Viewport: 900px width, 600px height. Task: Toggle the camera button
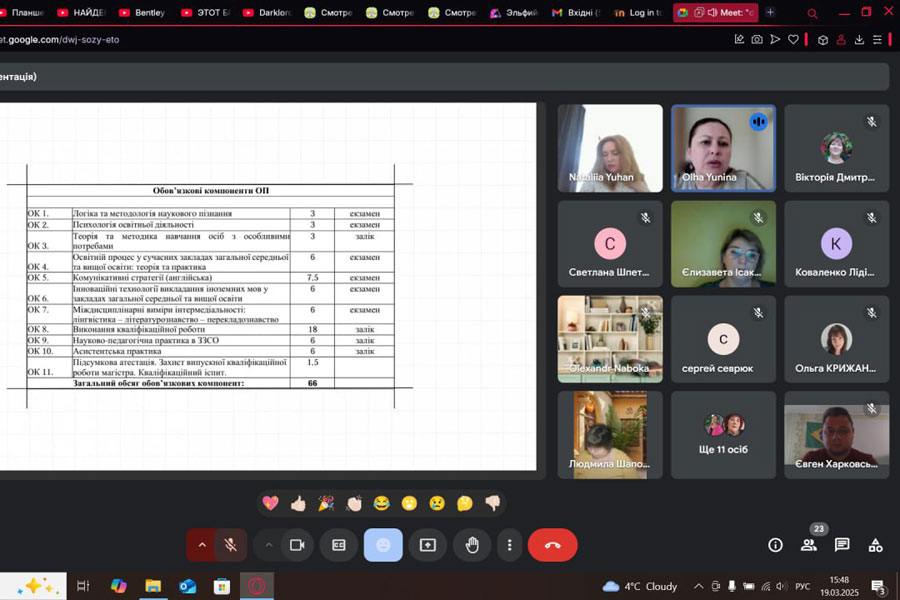tap(297, 545)
